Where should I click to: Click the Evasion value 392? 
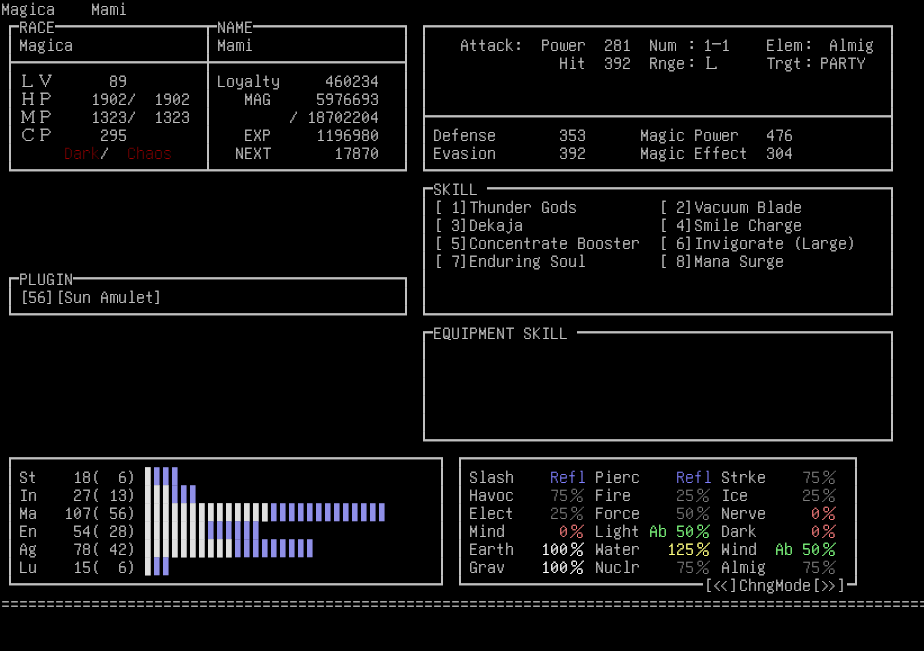(572, 154)
